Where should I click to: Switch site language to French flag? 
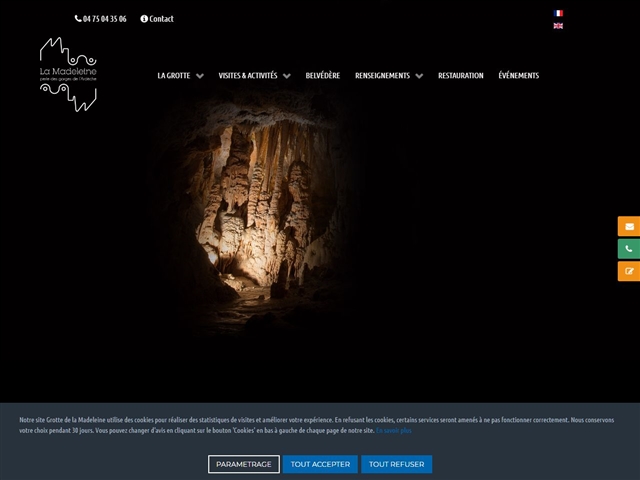click(558, 13)
